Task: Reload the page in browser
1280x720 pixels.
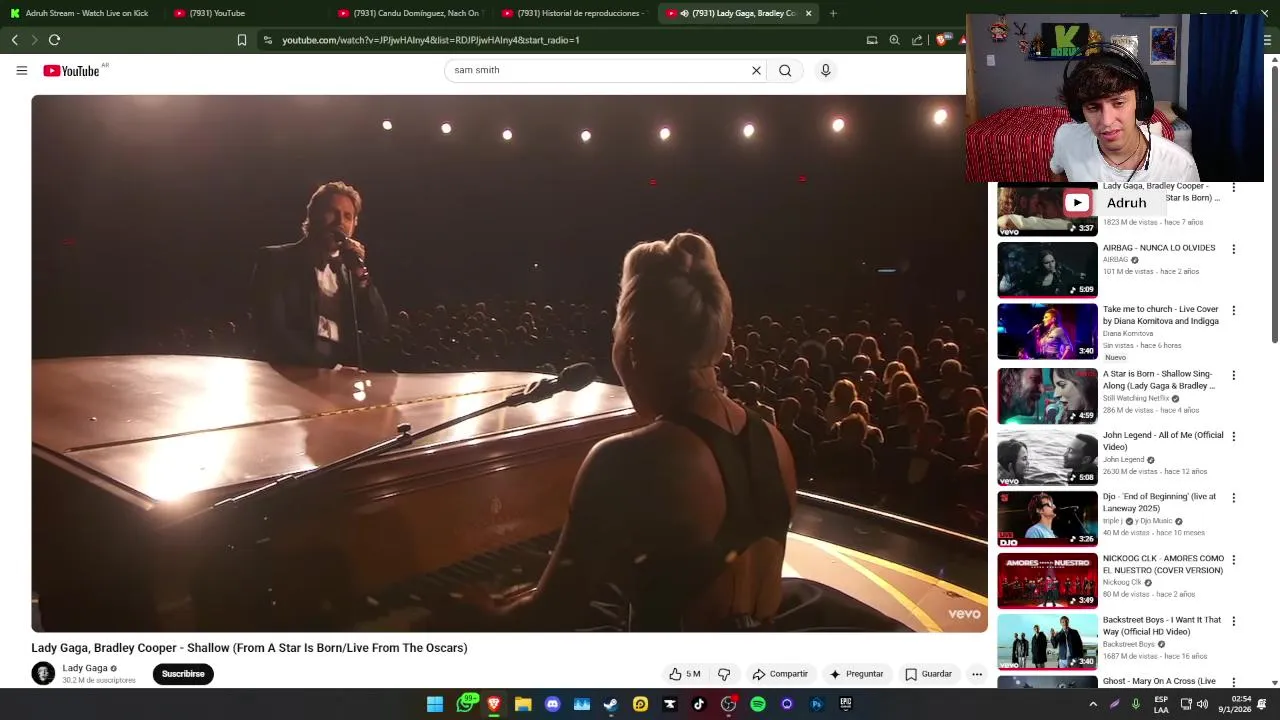Action: point(54,40)
